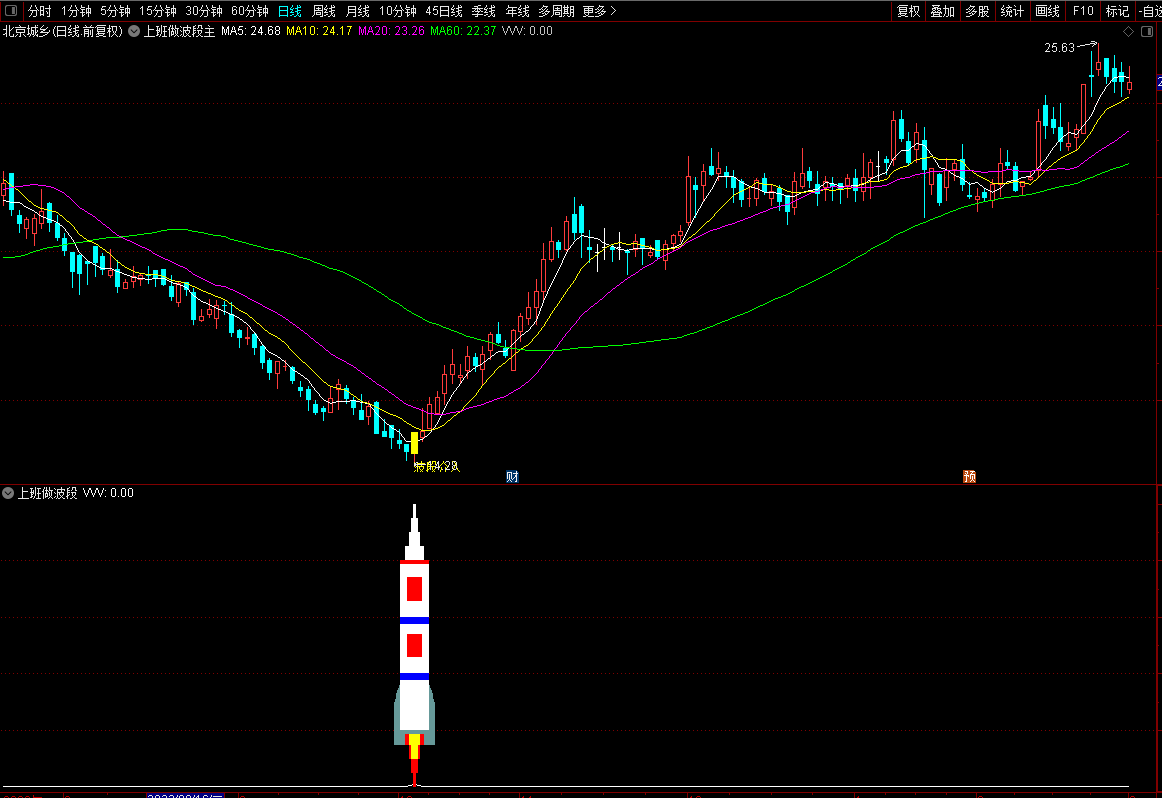Switch to the 年线 yearly chart
Screen dimensions: 1162x798
pyautogui.click(x=518, y=11)
